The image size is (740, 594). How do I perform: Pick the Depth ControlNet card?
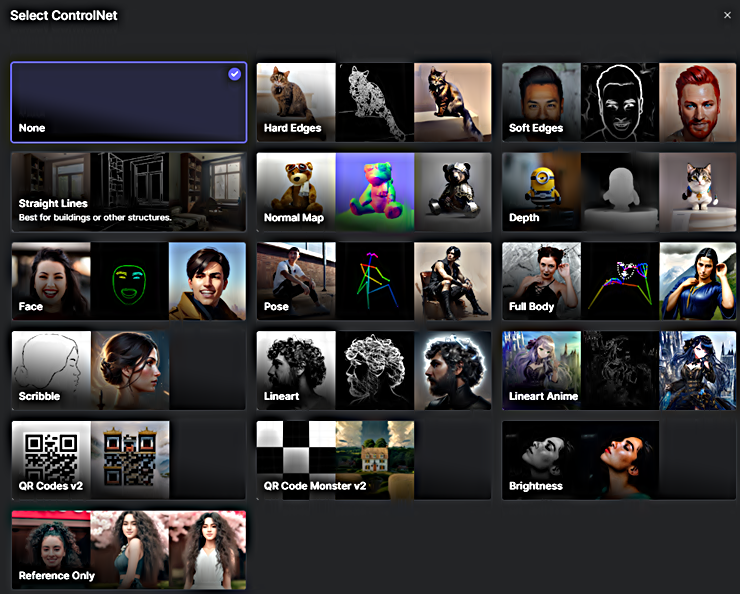pos(619,192)
